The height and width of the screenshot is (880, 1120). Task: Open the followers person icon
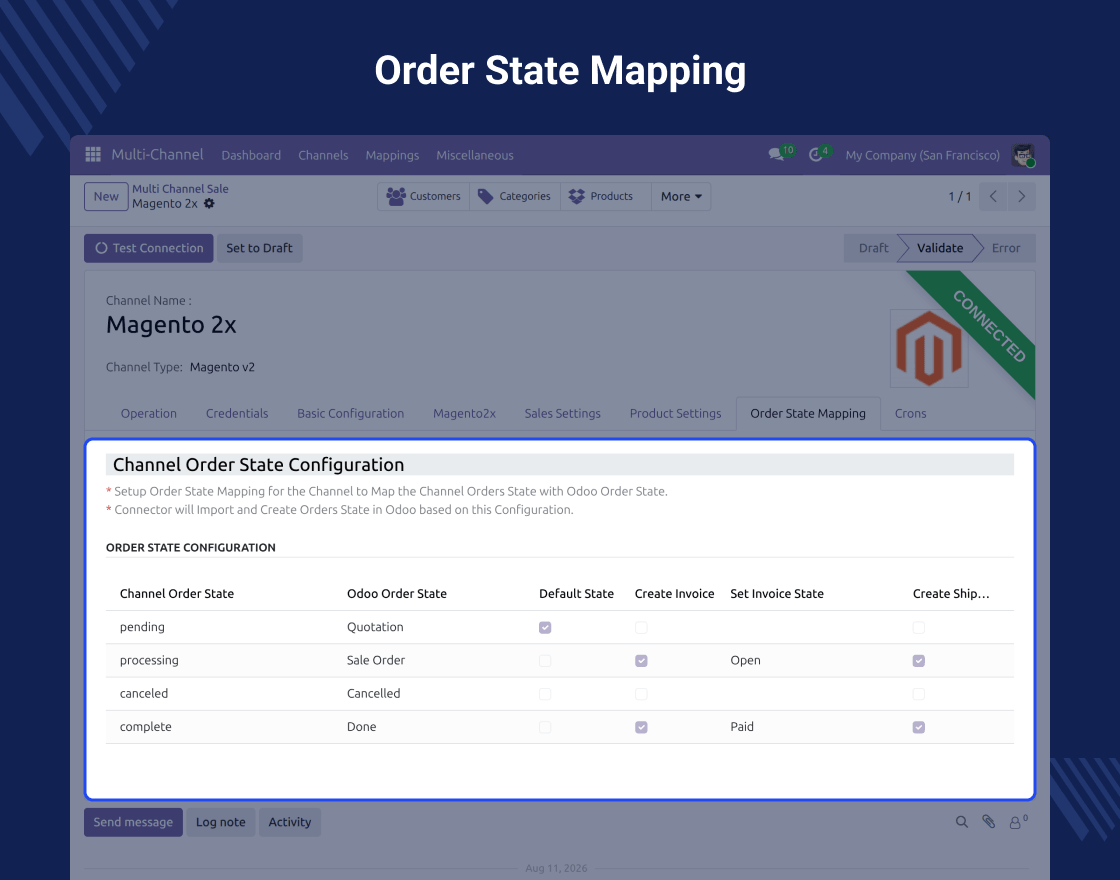coord(1017,822)
